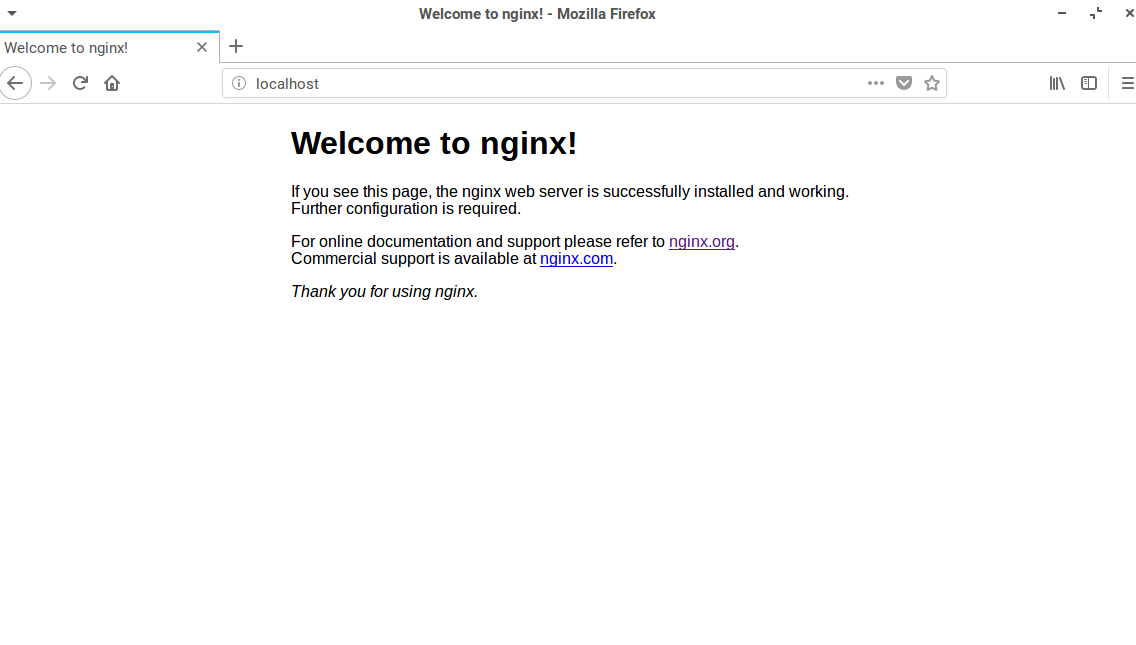
Task: Reload the current localhost page
Action: point(80,83)
